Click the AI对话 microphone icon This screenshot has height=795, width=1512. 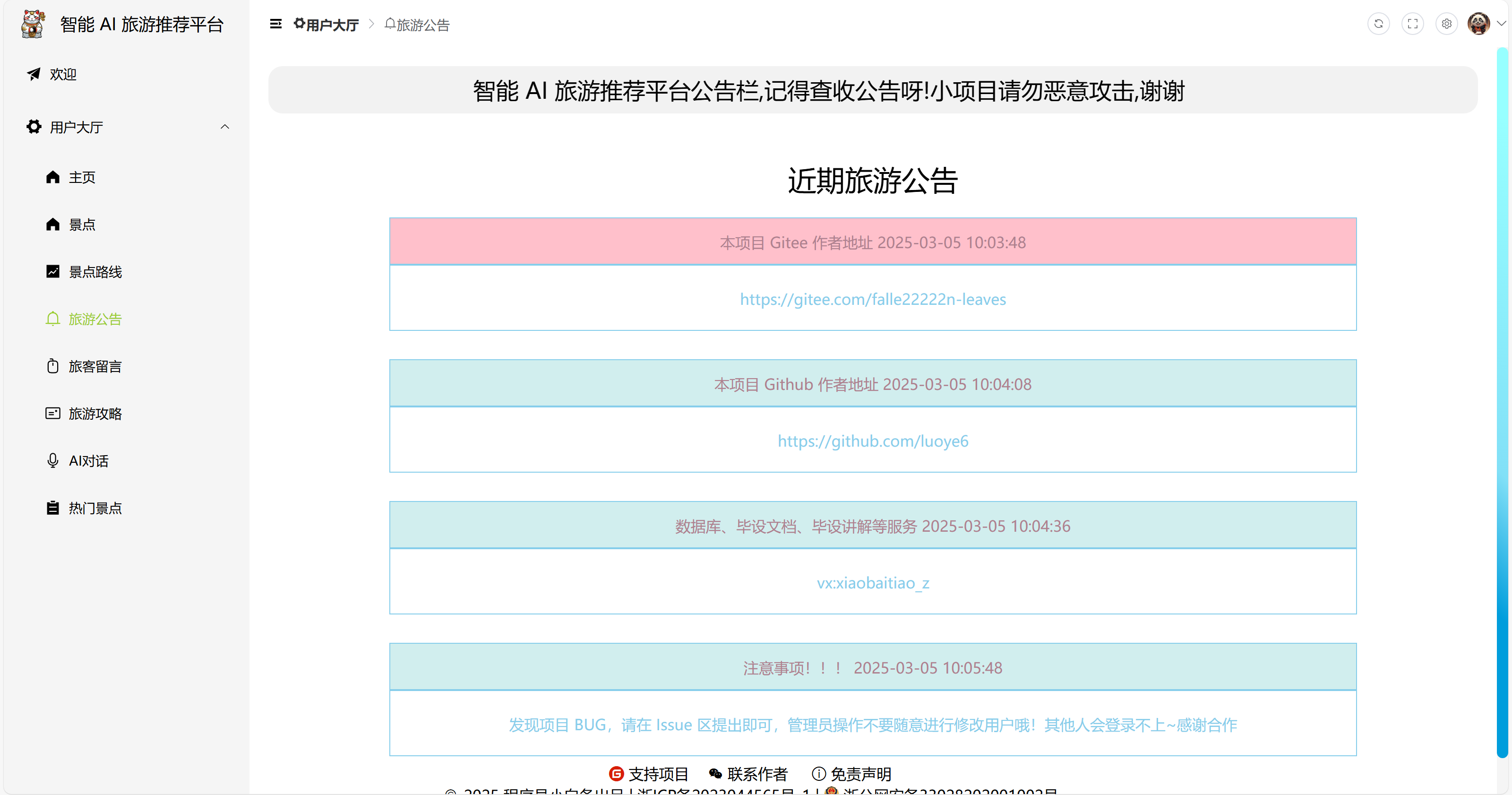click(53, 461)
